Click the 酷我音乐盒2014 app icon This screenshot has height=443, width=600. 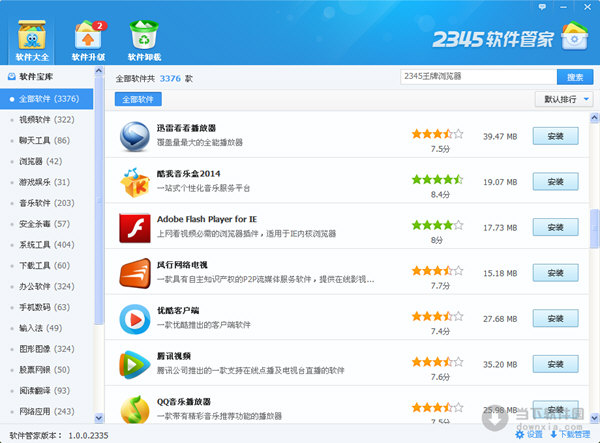134,182
